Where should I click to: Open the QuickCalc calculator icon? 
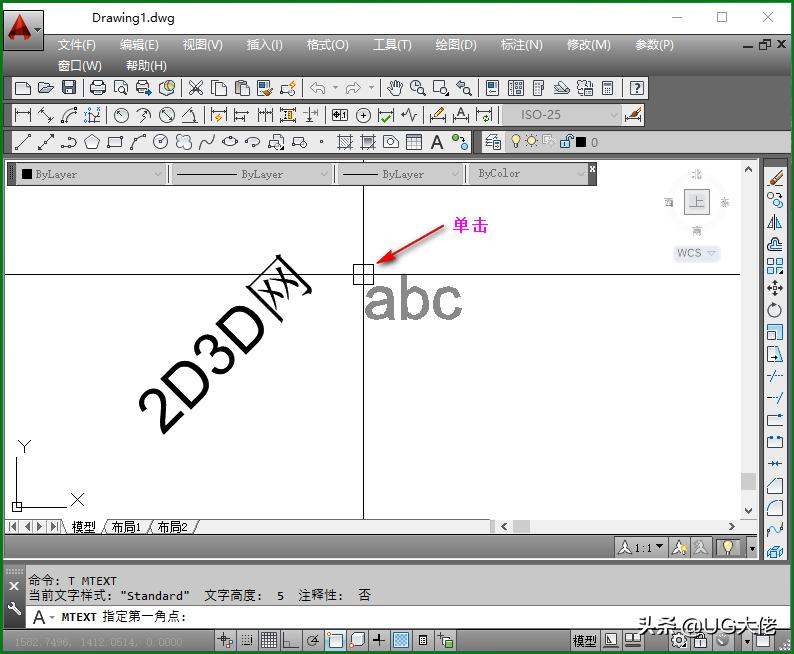point(608,88)
